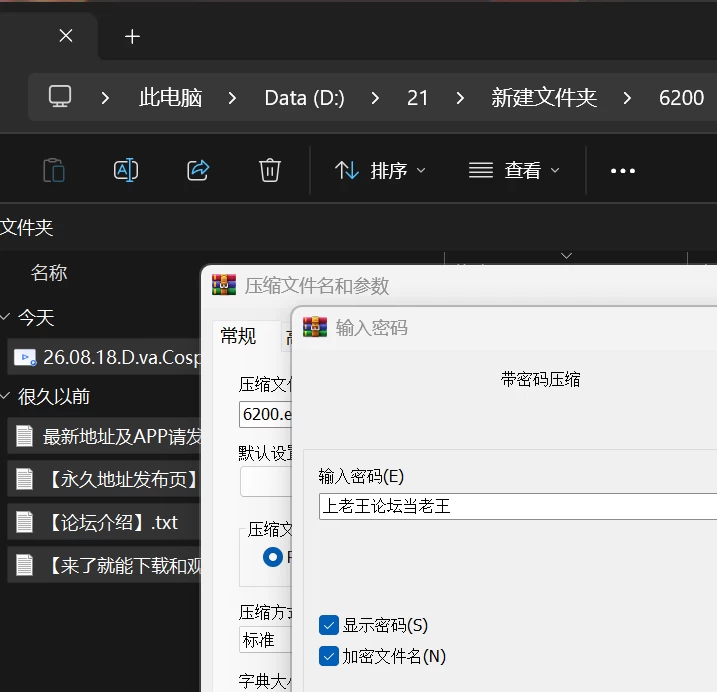Open the 压缩方式 标准 combo box
The height and width of the screenshot is (692, 717).
(266, 640)
